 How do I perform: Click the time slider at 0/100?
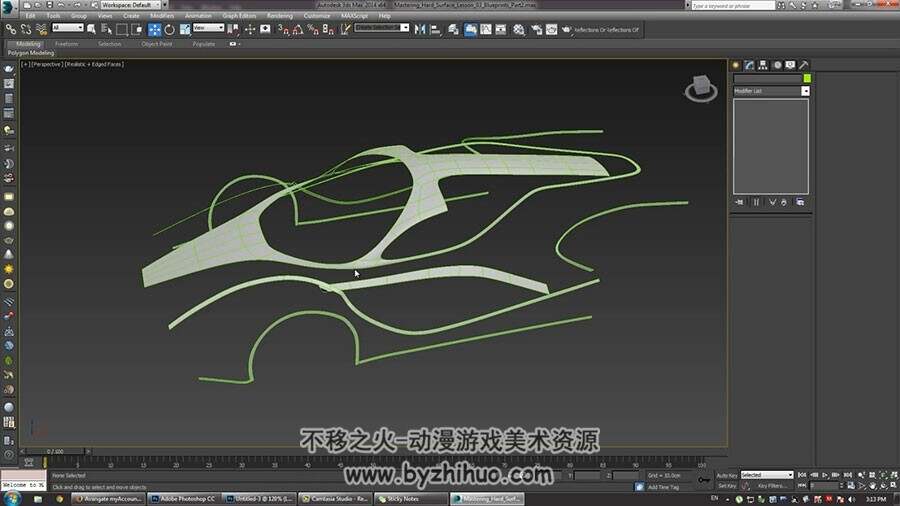pyautogui.click(x=56, y=451)
